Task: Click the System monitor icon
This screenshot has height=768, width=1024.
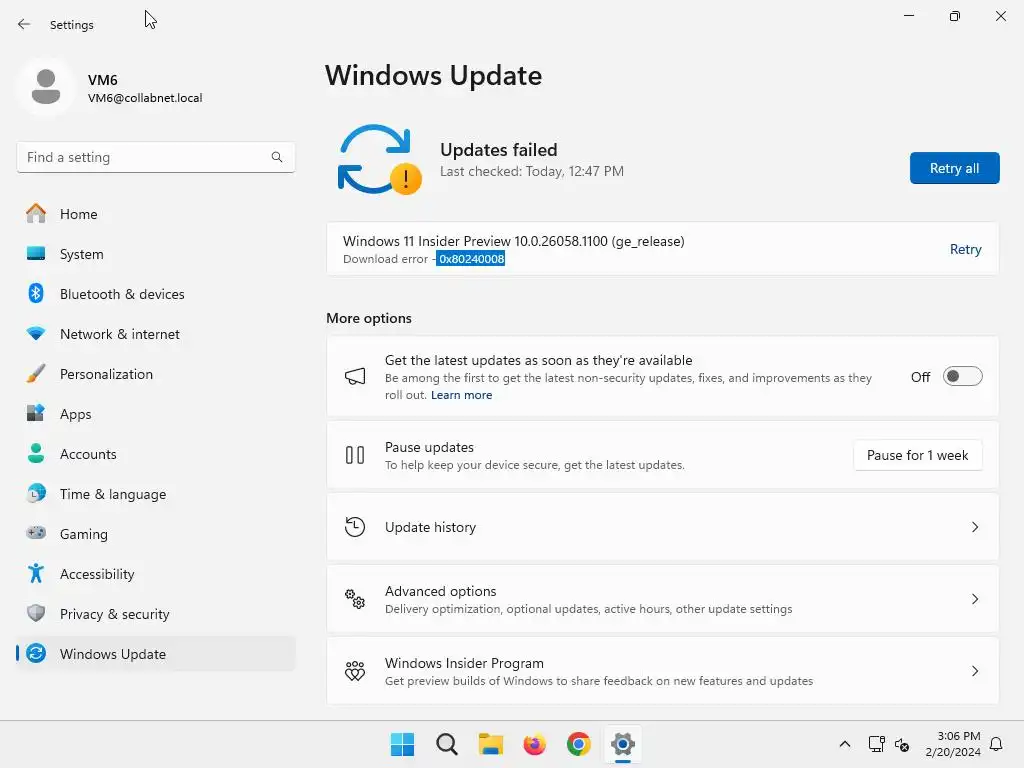Action: coord(36,253)
